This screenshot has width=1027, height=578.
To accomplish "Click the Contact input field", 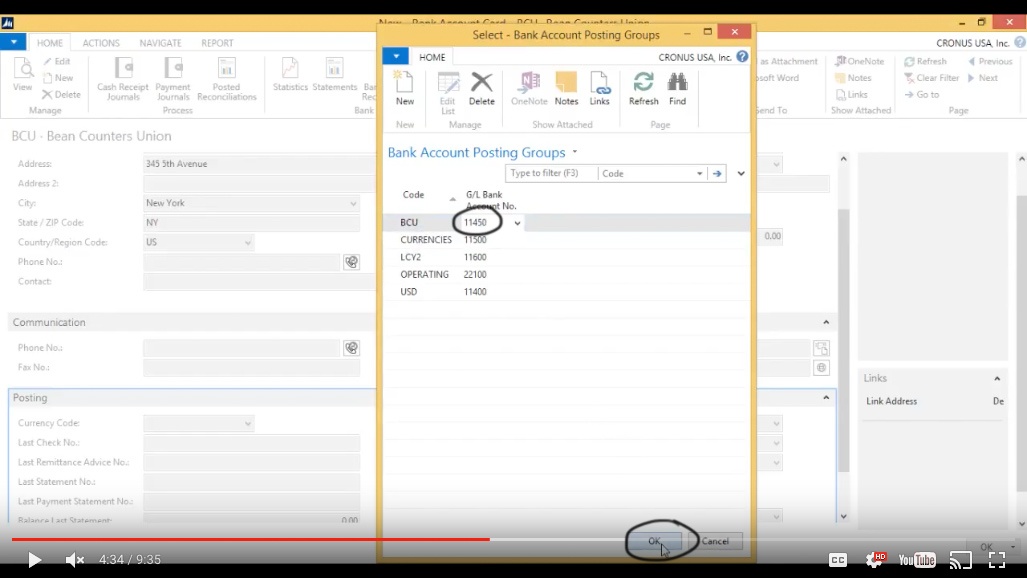I will [259, 282].
